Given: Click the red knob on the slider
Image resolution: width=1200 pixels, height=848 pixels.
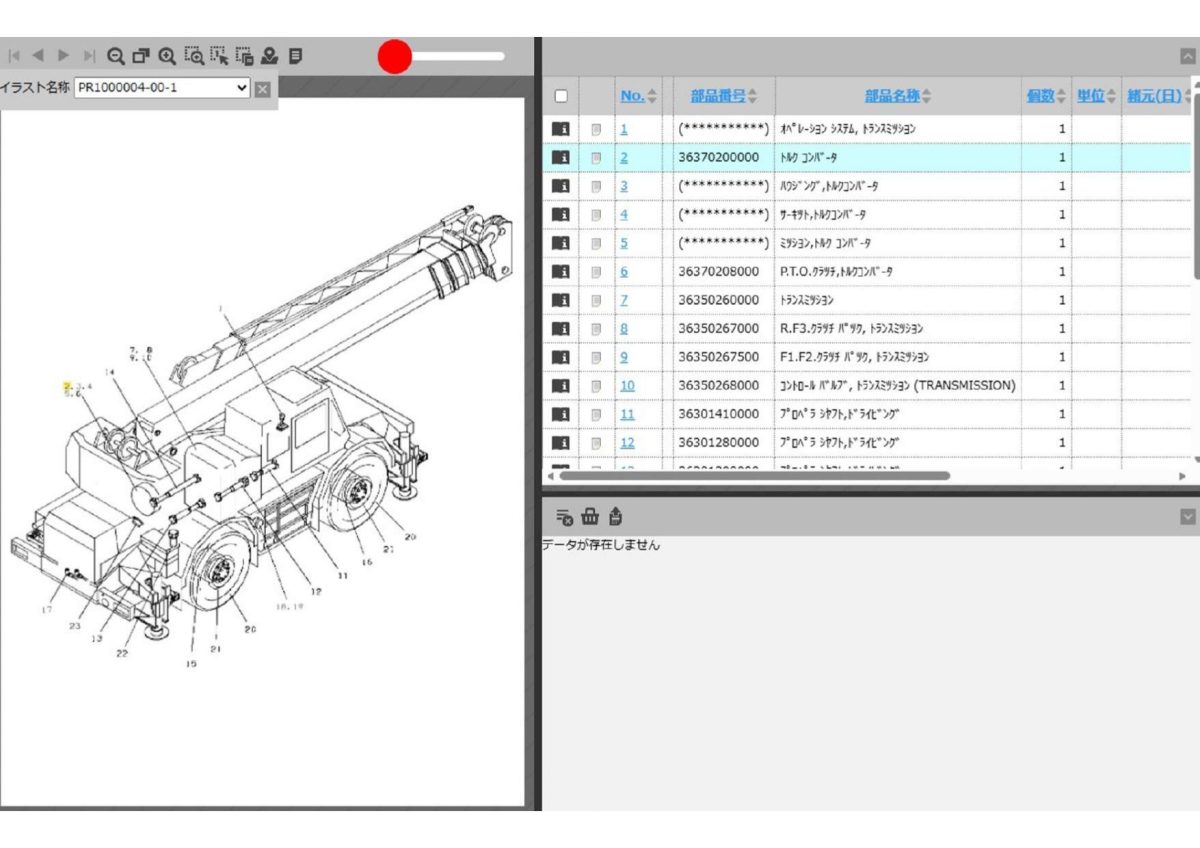Looking at the screenshot, I should 395,57.
